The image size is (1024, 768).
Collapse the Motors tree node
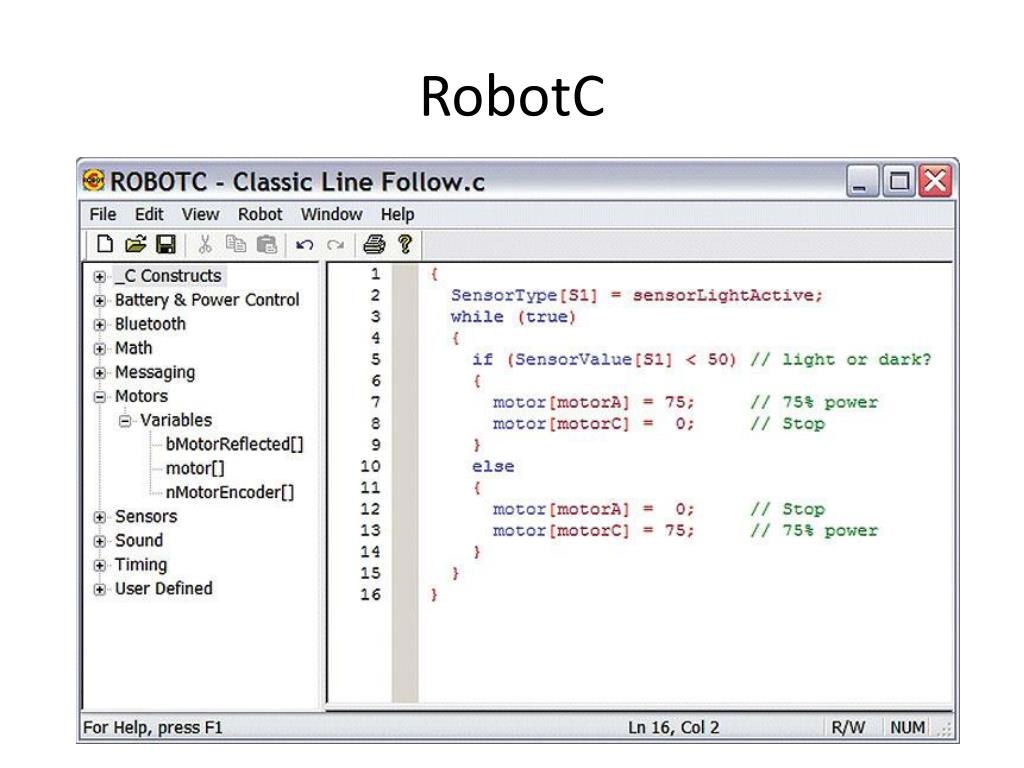[x=99, y=397]
